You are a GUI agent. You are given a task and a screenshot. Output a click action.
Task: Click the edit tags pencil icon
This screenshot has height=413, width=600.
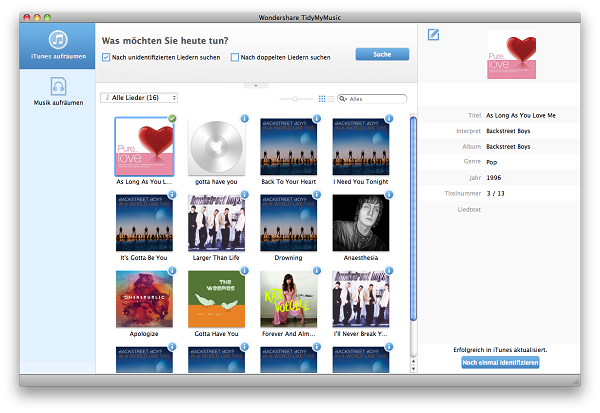(x=433, y=34)
